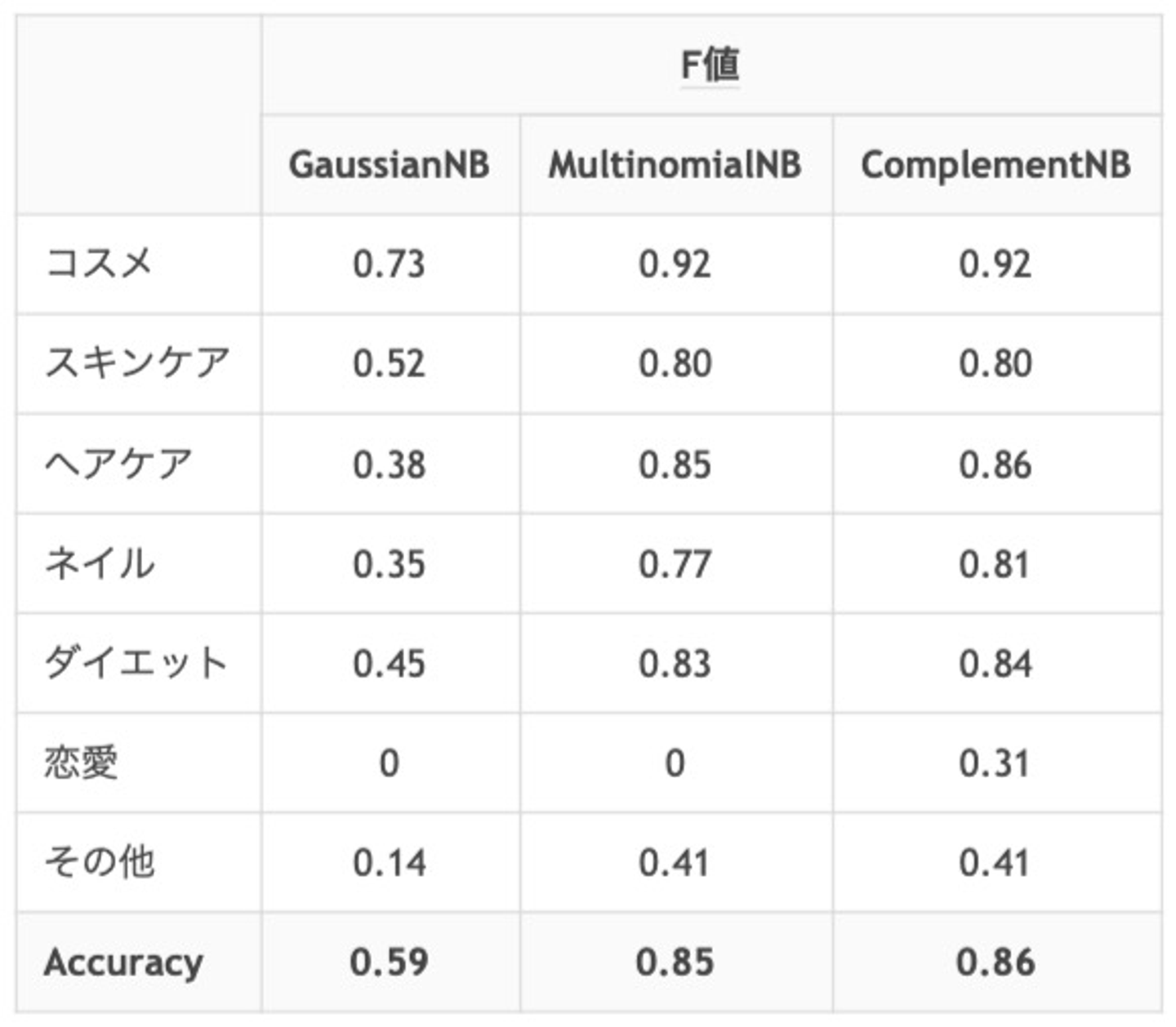Select GaussianNB value 0.14 for その他

[389, 863]
